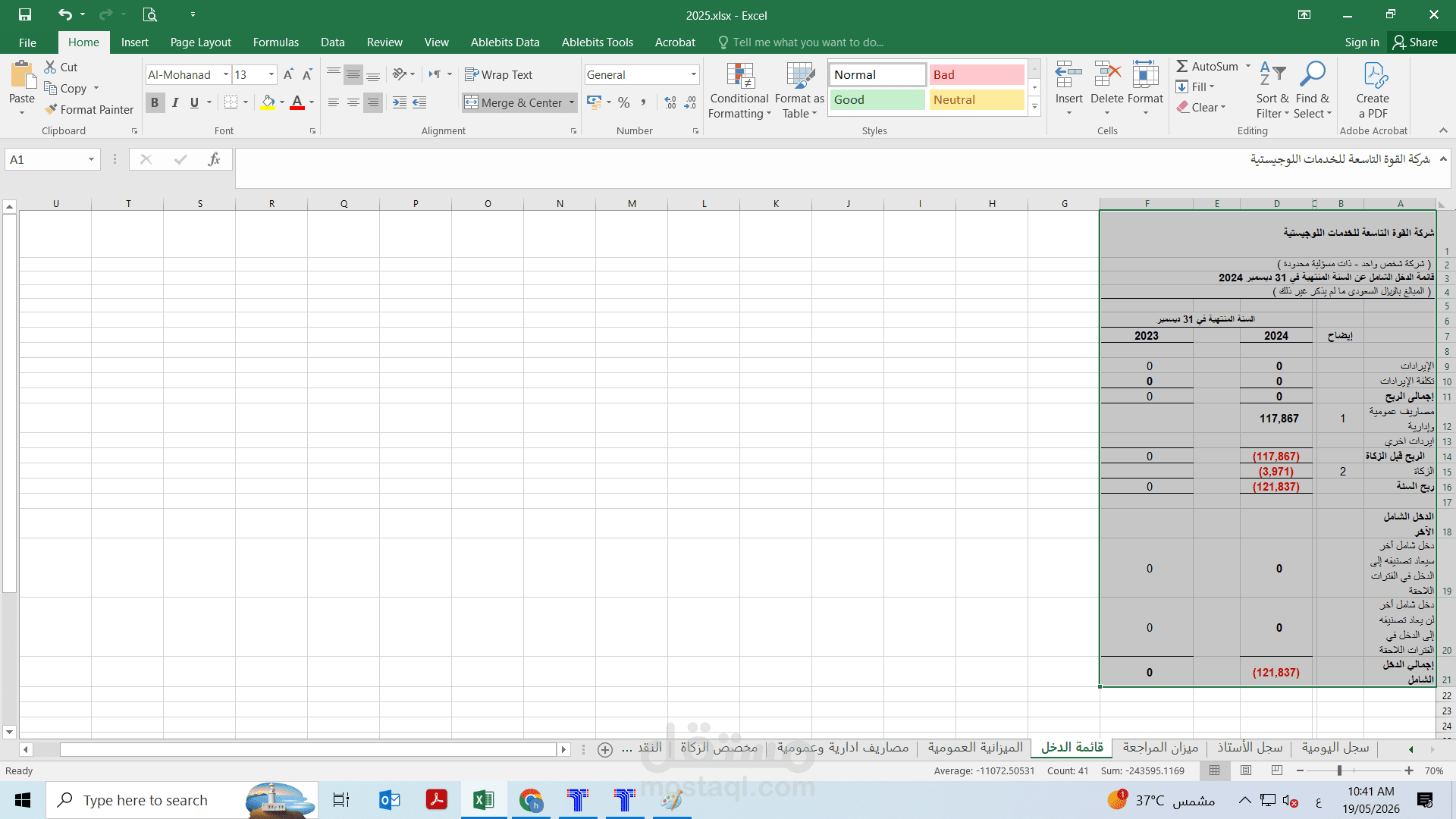Toggle Bold formatting
The height and width of the screenshot is (819, 1456).
pos(155,102)
